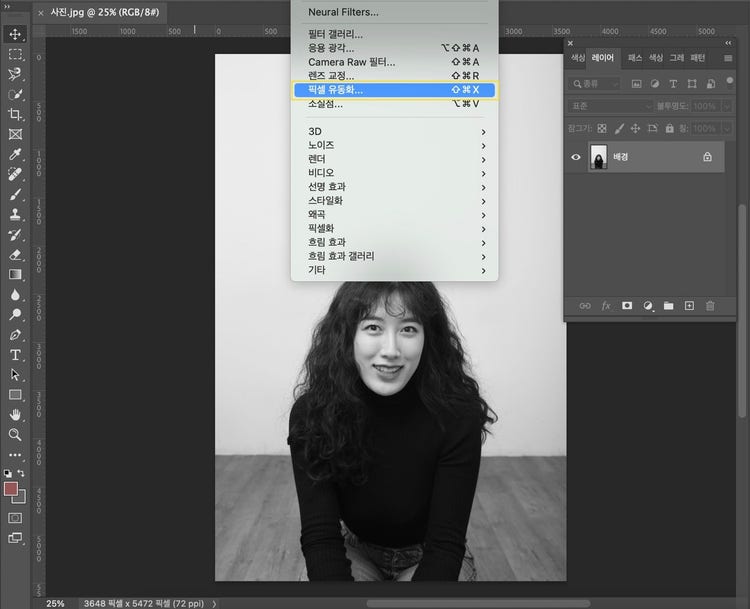Hide the 배경 layer with eye icon

pyautogui.click(x=575, y=157)
